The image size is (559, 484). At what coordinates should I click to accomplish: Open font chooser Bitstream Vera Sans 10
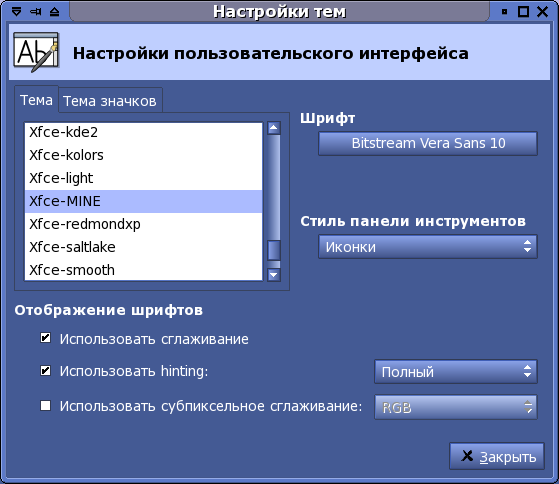428,143
